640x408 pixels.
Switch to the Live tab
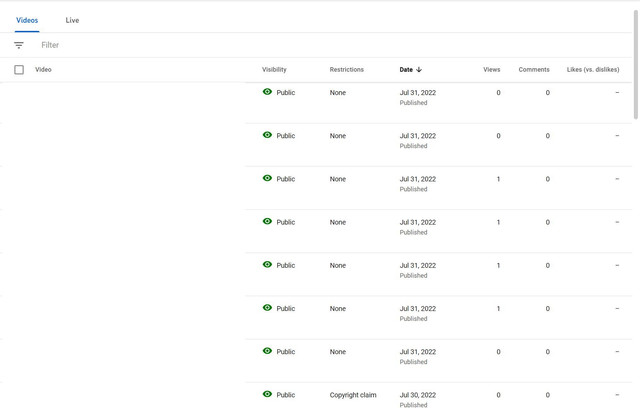[72, 20]
